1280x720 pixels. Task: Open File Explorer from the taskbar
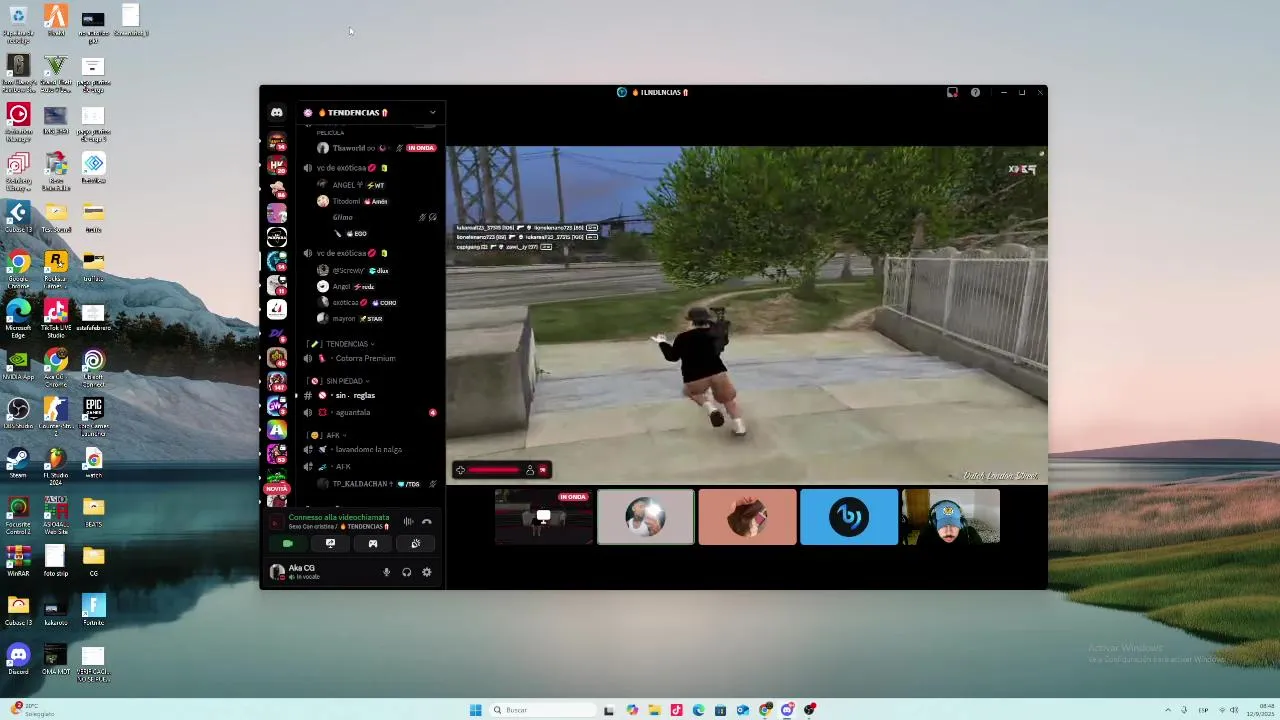[x=654, y=710]
